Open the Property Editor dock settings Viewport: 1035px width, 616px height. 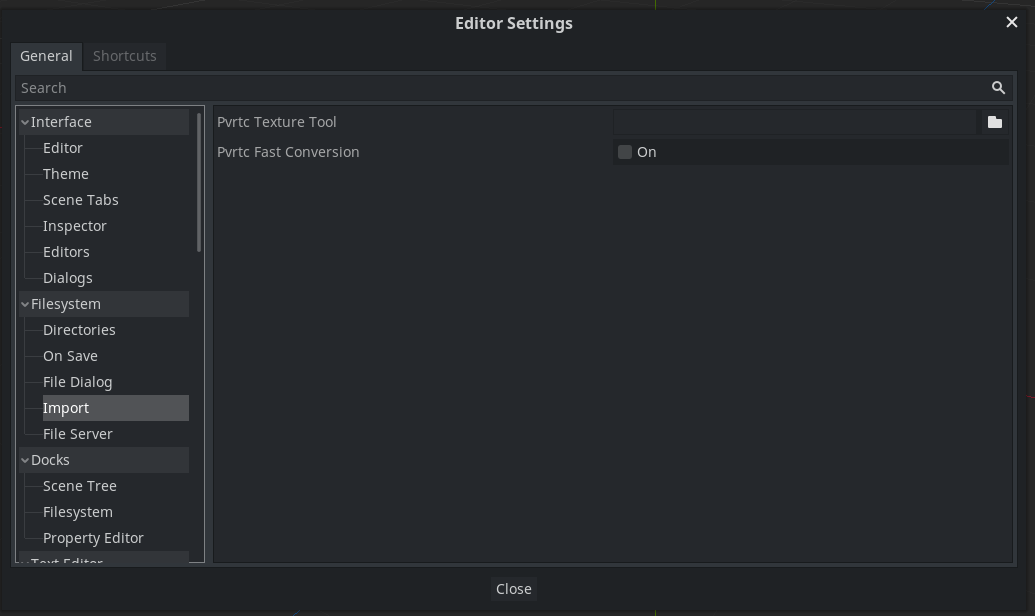click(x=93, y=537)
